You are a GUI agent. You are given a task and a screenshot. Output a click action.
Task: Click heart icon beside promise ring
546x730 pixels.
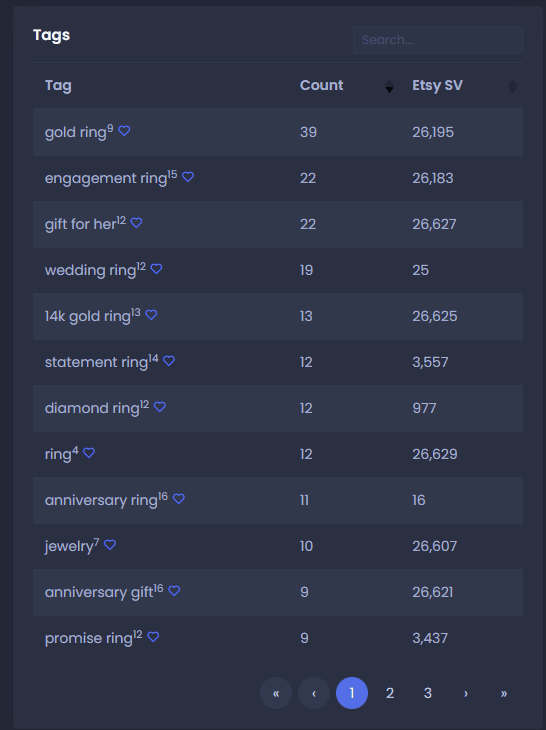tap(153, 637)
